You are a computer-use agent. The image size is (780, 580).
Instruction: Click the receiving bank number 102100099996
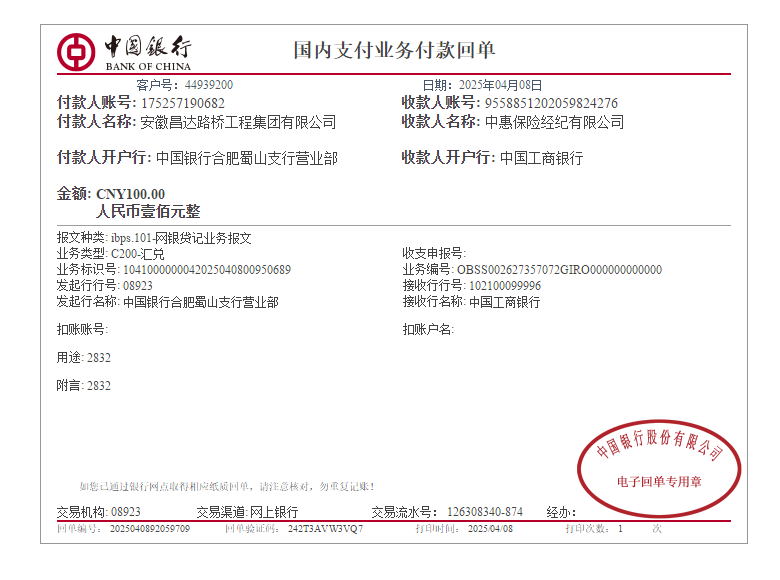coord(505,286)
